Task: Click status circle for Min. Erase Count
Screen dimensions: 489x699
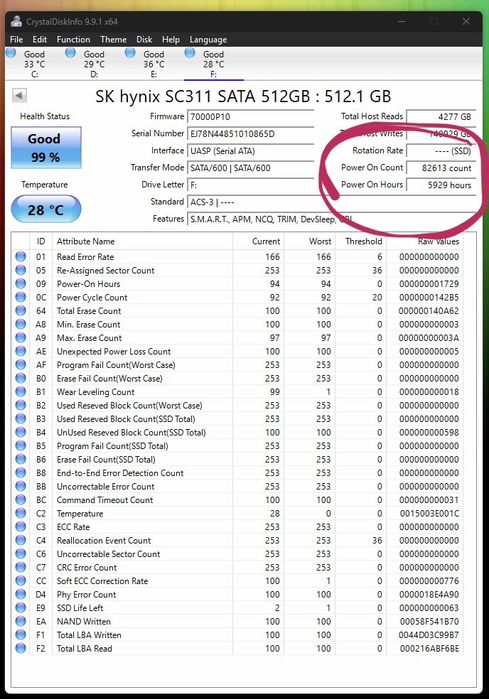Action: coord(21,324)
